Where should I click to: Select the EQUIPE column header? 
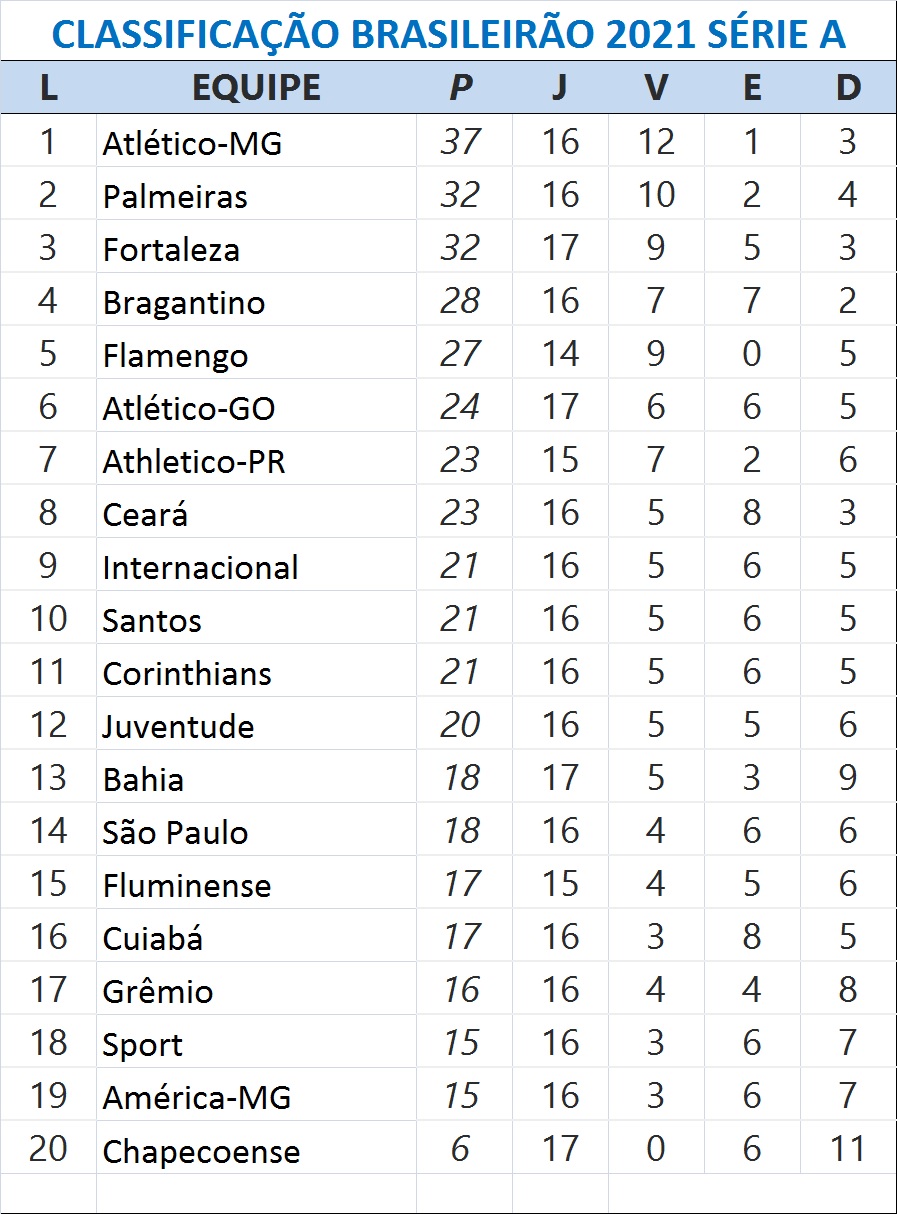(256, 88)
